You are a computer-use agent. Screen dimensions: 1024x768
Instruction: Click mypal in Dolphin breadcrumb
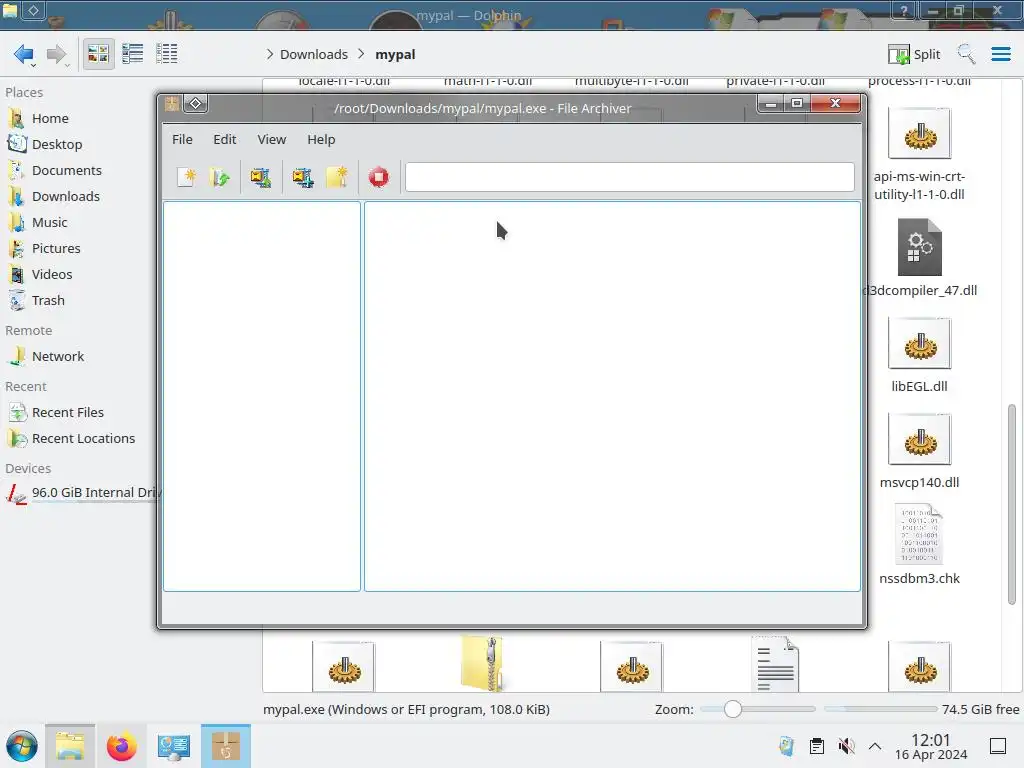tap(395, 54)
